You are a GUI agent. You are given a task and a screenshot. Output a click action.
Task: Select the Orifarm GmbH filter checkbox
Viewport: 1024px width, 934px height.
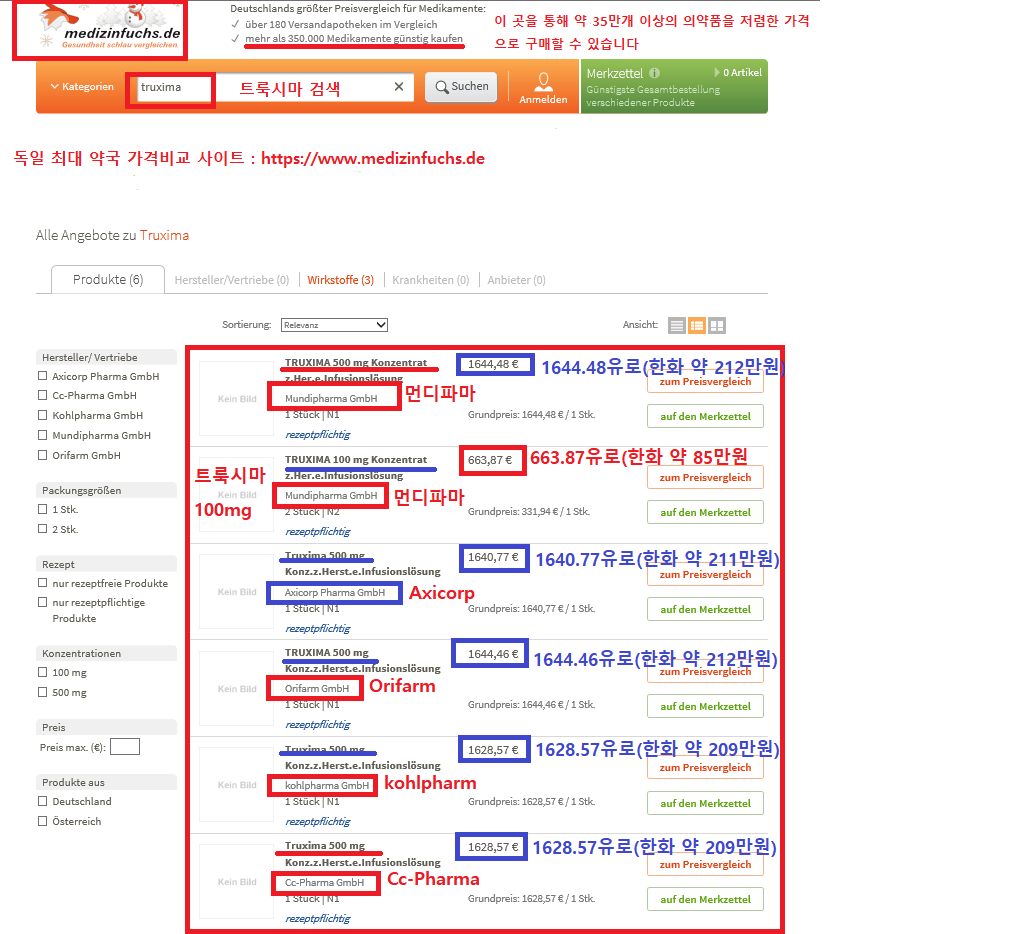pos(42,455)
